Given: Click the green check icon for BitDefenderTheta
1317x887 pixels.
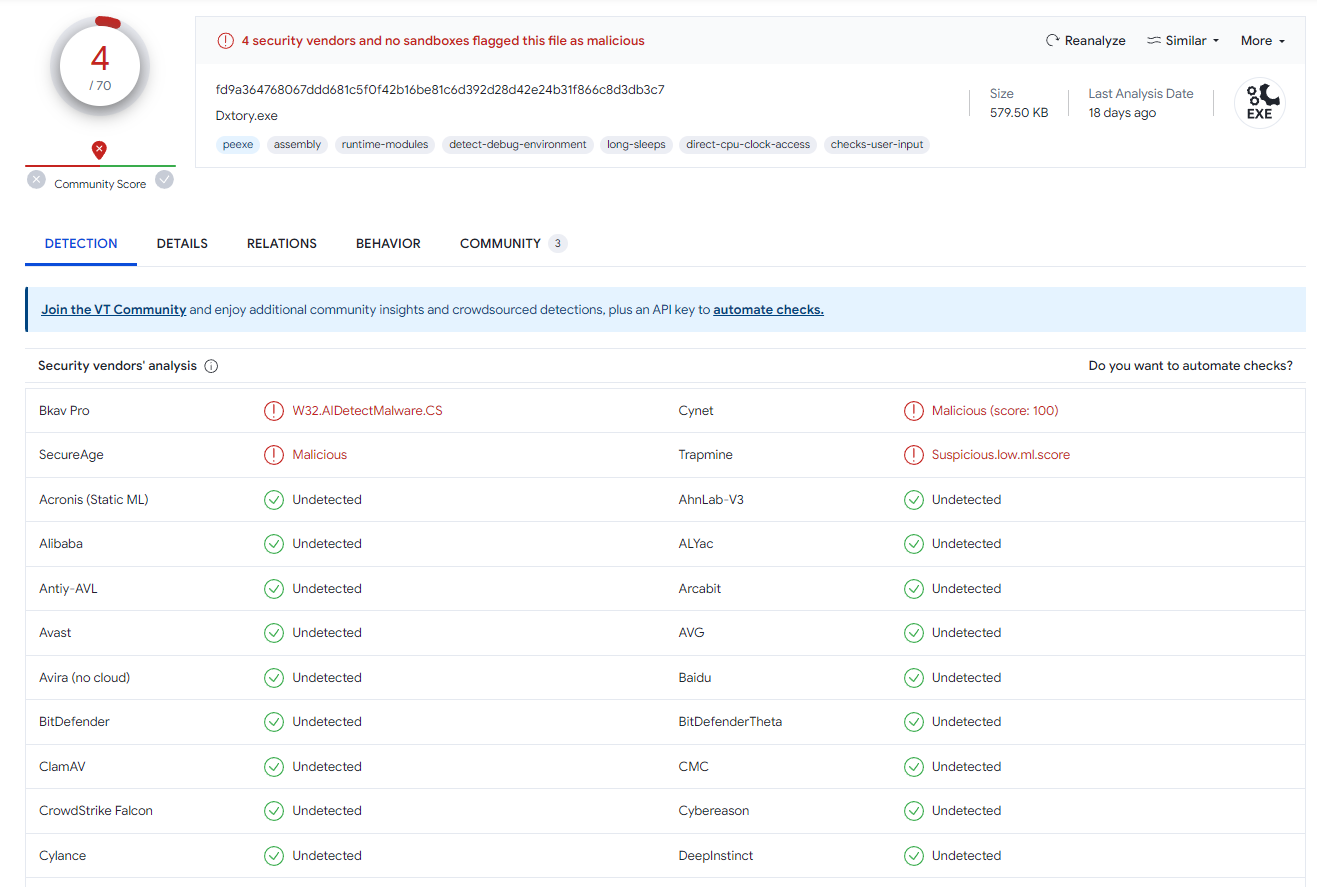Looking at the screenshot, I should [913, 722].
